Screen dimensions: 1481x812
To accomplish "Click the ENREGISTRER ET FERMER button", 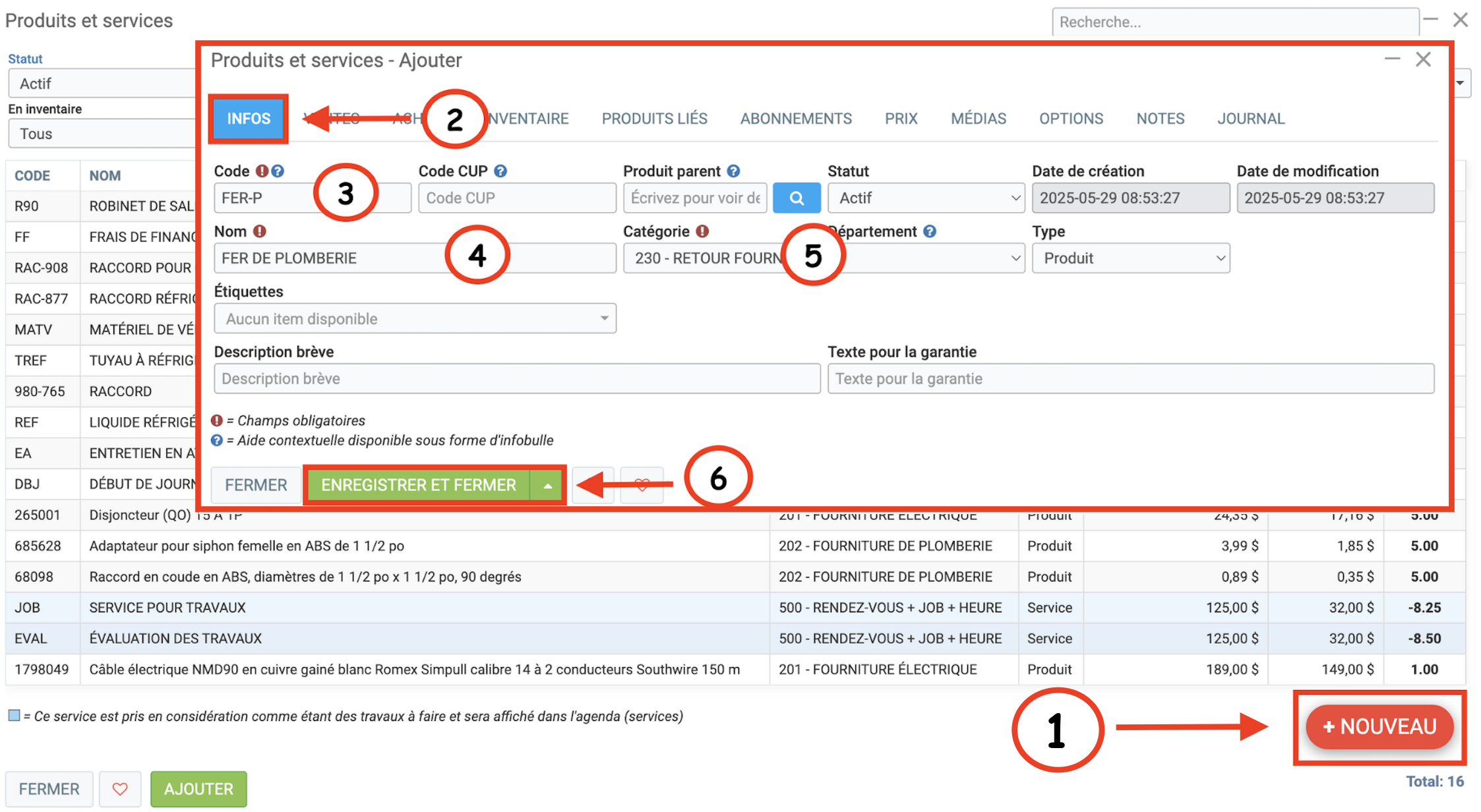I will (418, 486).
